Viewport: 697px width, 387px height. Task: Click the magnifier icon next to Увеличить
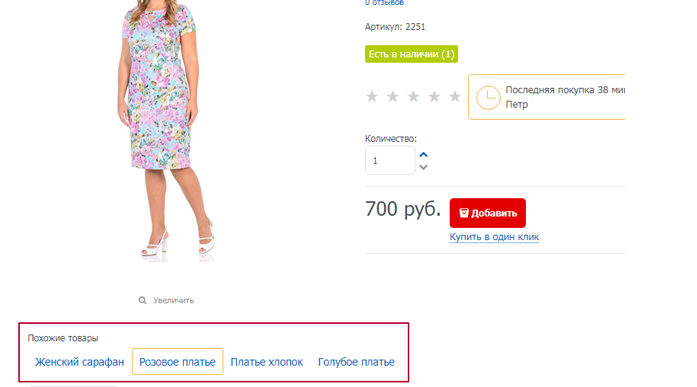click(x=142, y=300)
